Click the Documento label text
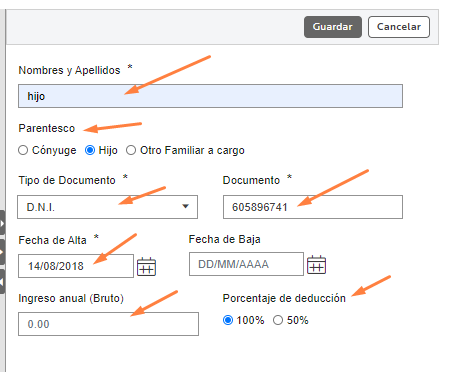Image resolution: width=454 pixels, height=372 pixels. [251, 180]
